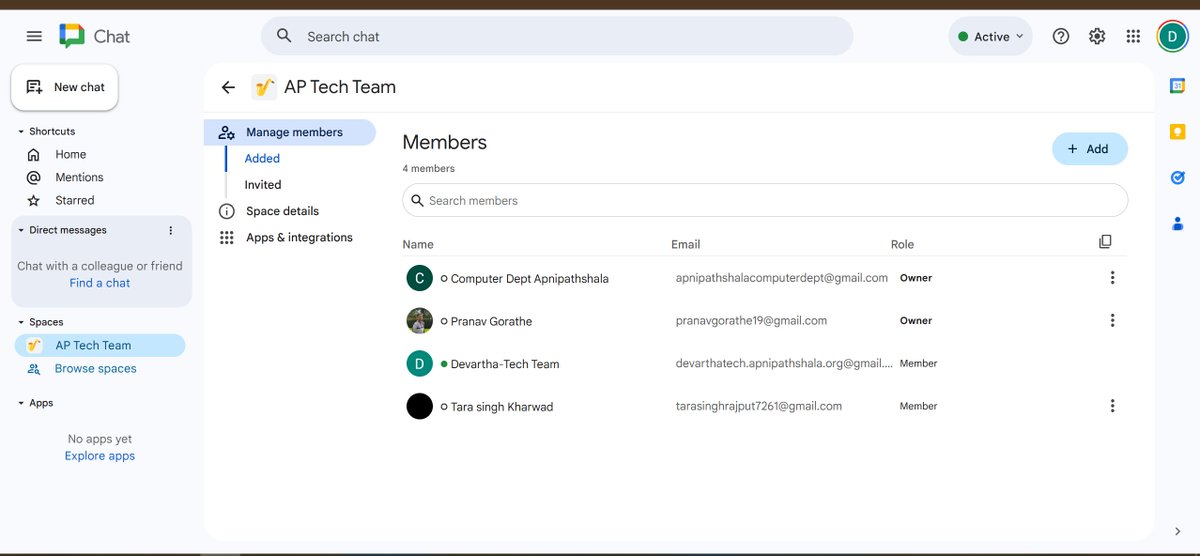Open Settings gear icon

pyautogui.click(x=1097, y=36)
